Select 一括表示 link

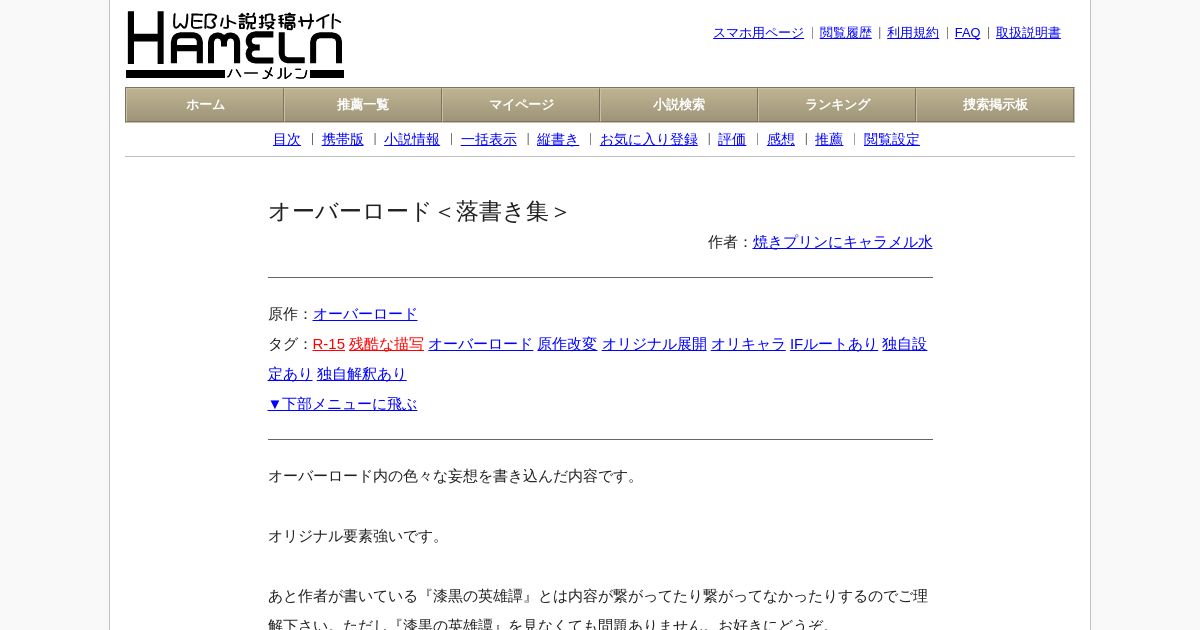pyautogui.click(x=489, y=140)
